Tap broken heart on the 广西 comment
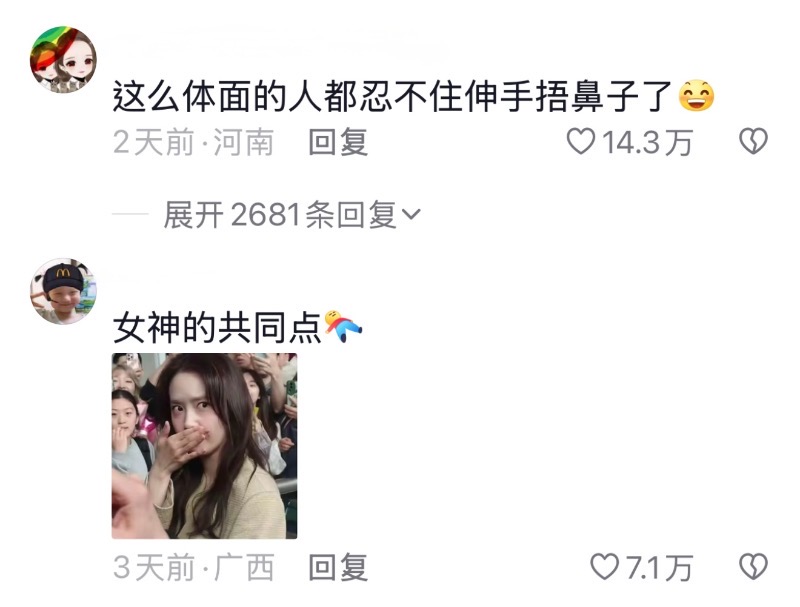Screen dimensions: 800x607 tap(754, 567)
